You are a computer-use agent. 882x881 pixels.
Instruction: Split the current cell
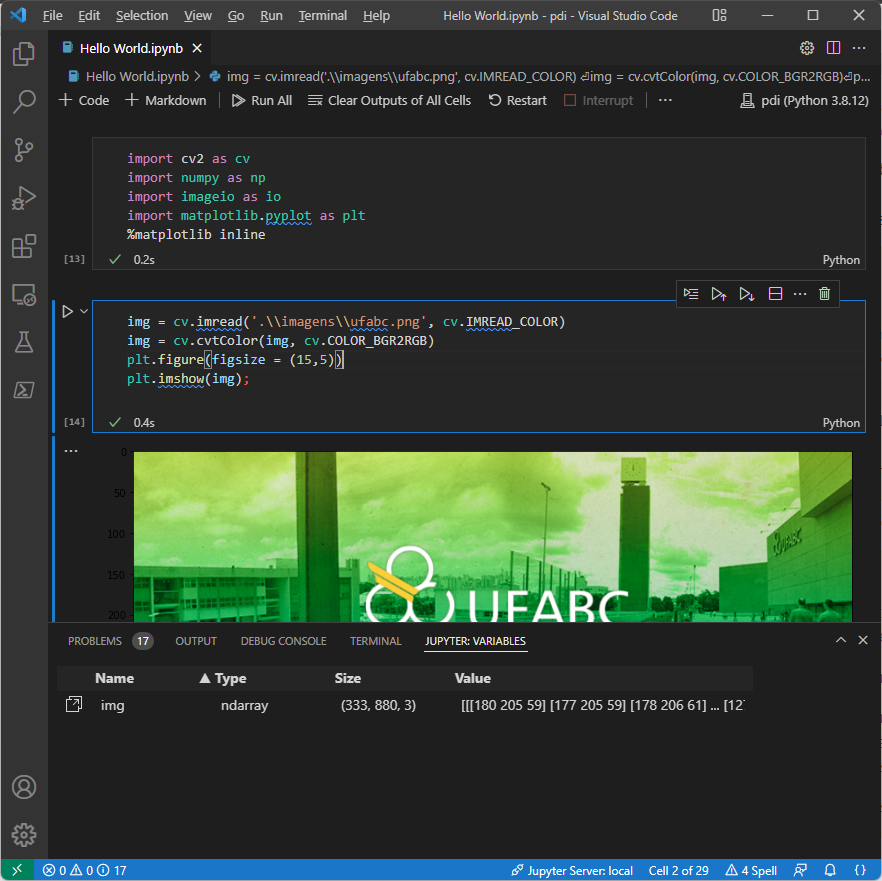(775, 294)
